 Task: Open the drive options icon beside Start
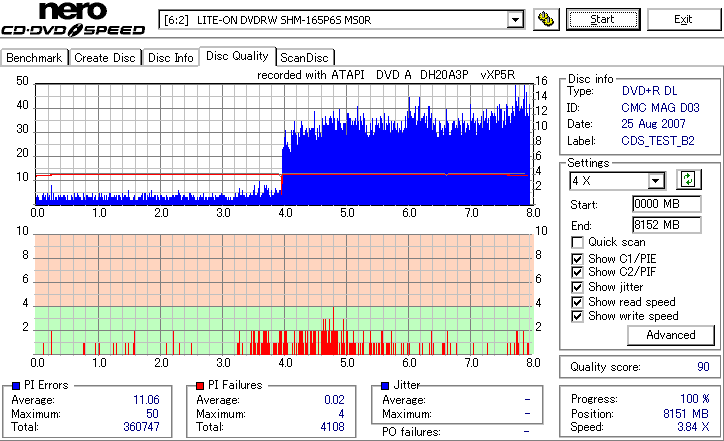[x=546, y=19]
